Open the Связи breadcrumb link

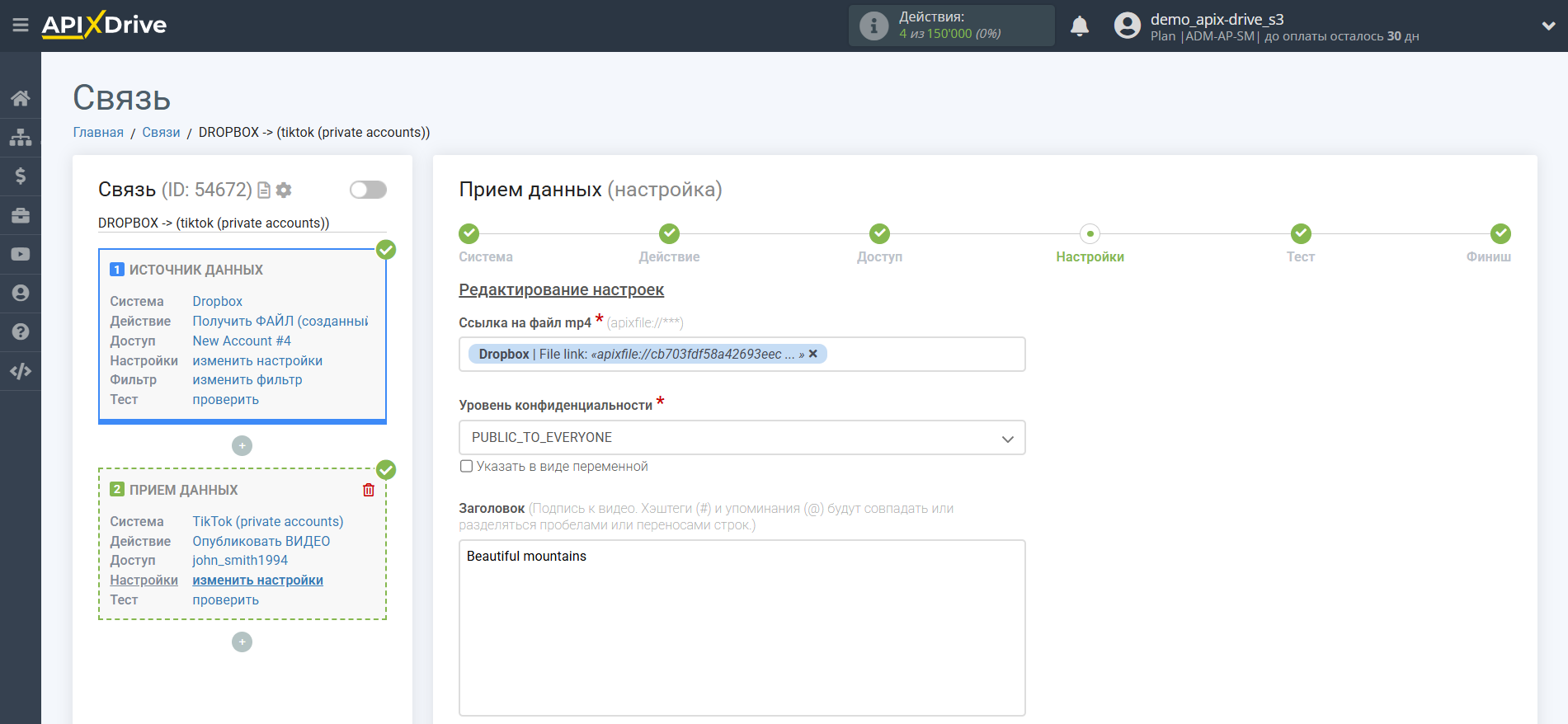[x=161, y=132]
